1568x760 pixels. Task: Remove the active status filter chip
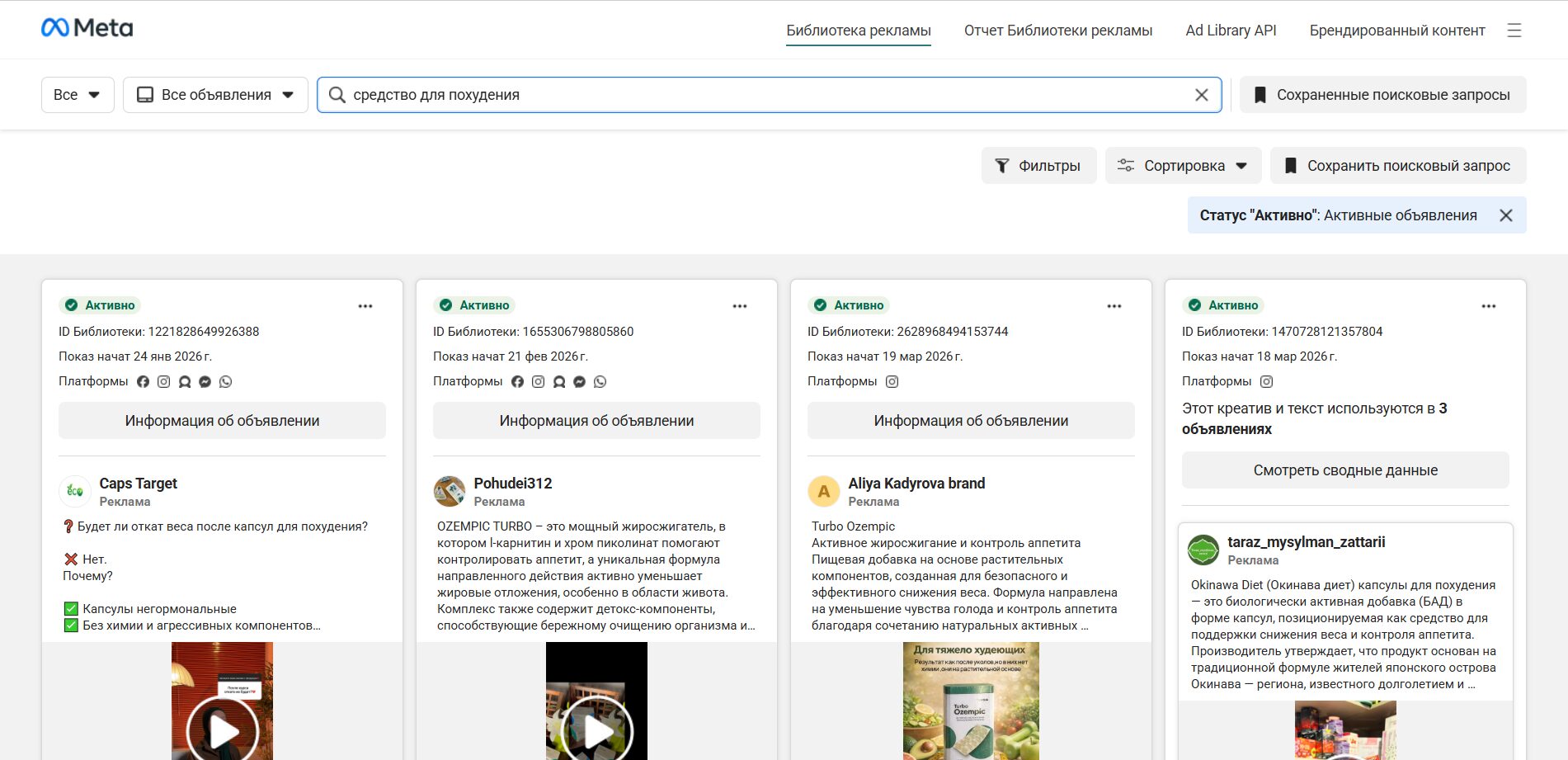click(x=1506, y=215)
